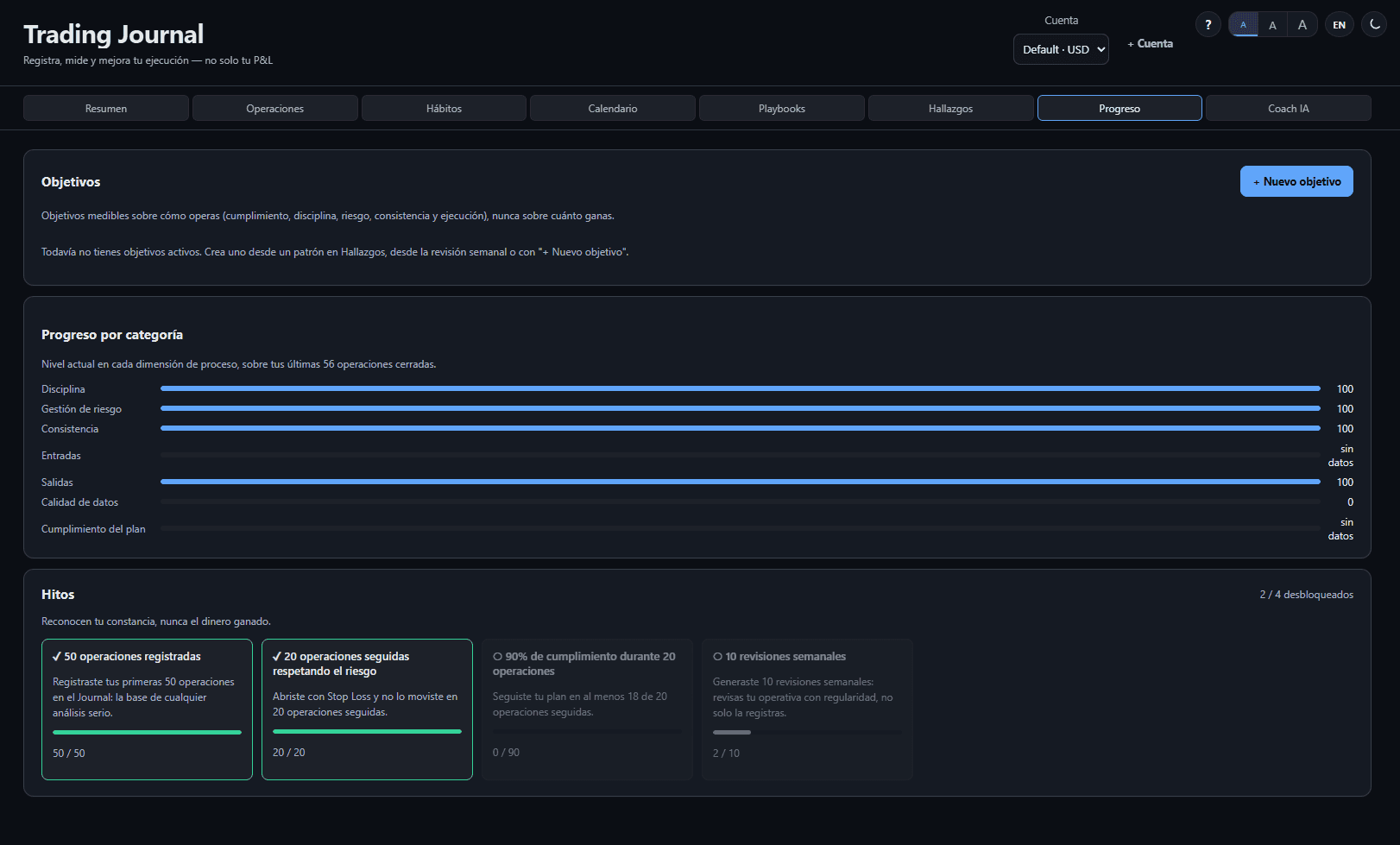Viewport: 1400px width, 845px height.
Task: Click the Objetivos section heading
Action: [71, 182]
